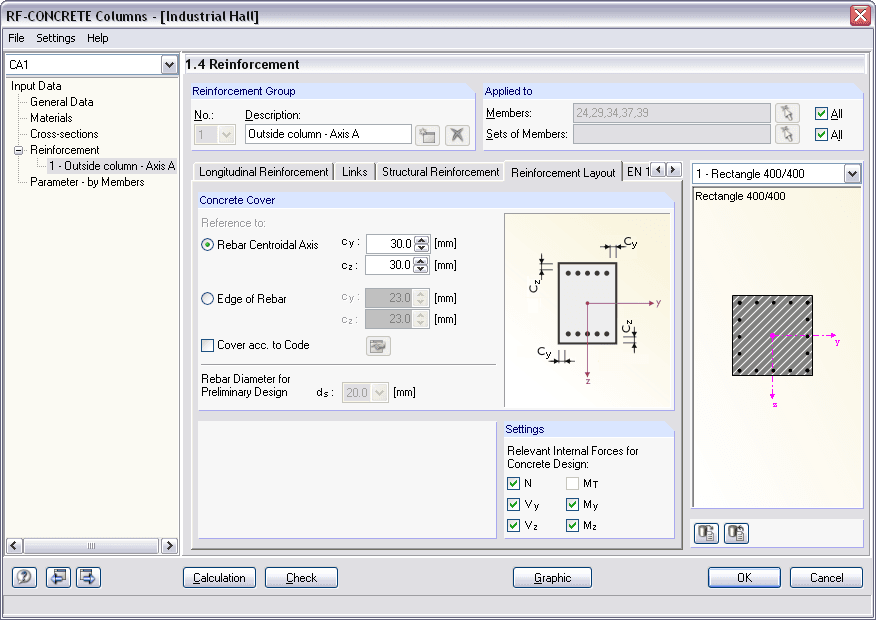Toggle All checkbox for Members
The width and height of the screenshot is (876, 620).
click(x=821, y=113)
